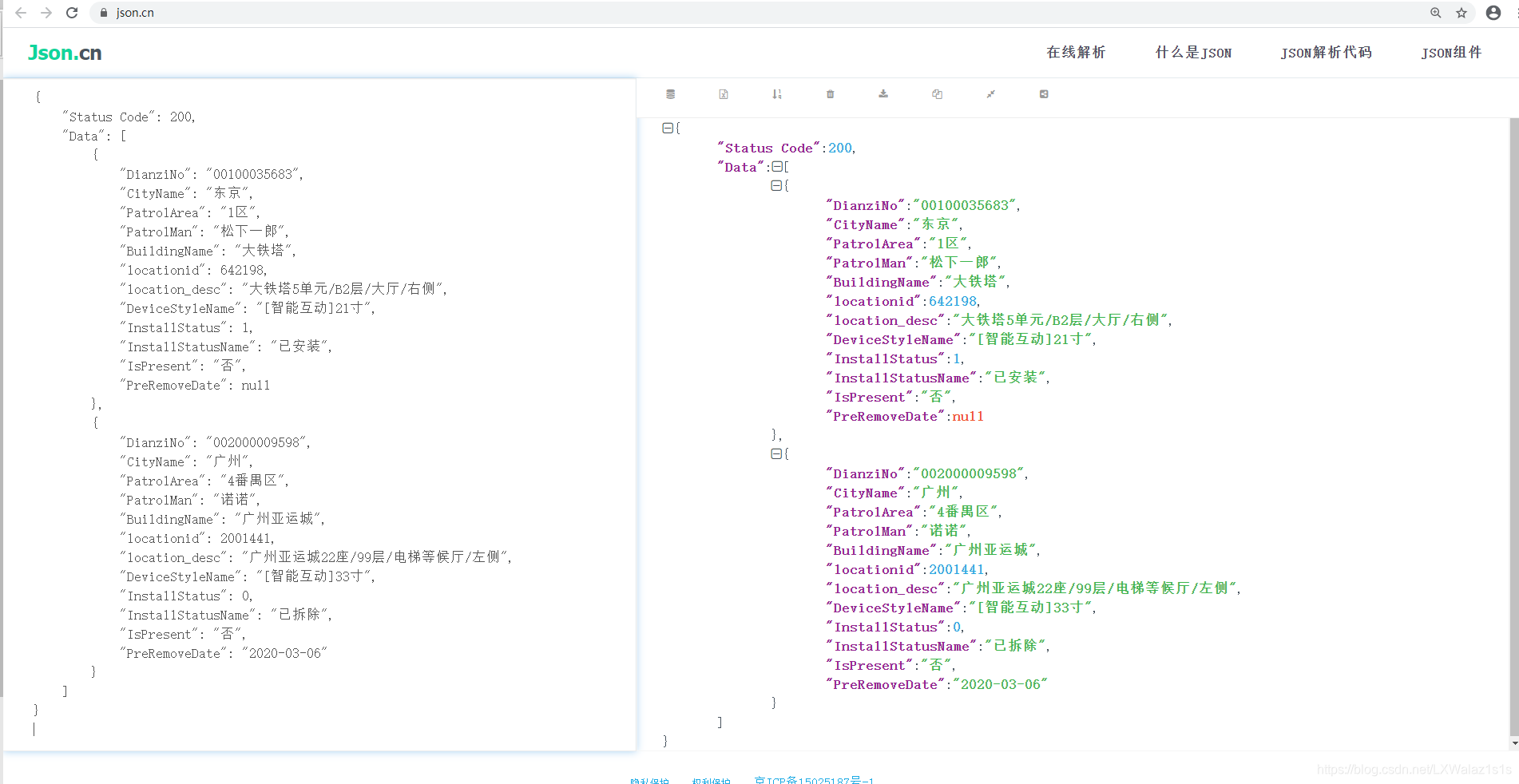Viewport: 1519px width, 784px height.
Task: Collapse the second object with DianziNo 002000009598
Action: pyautogui.click(x=776, y=453)
